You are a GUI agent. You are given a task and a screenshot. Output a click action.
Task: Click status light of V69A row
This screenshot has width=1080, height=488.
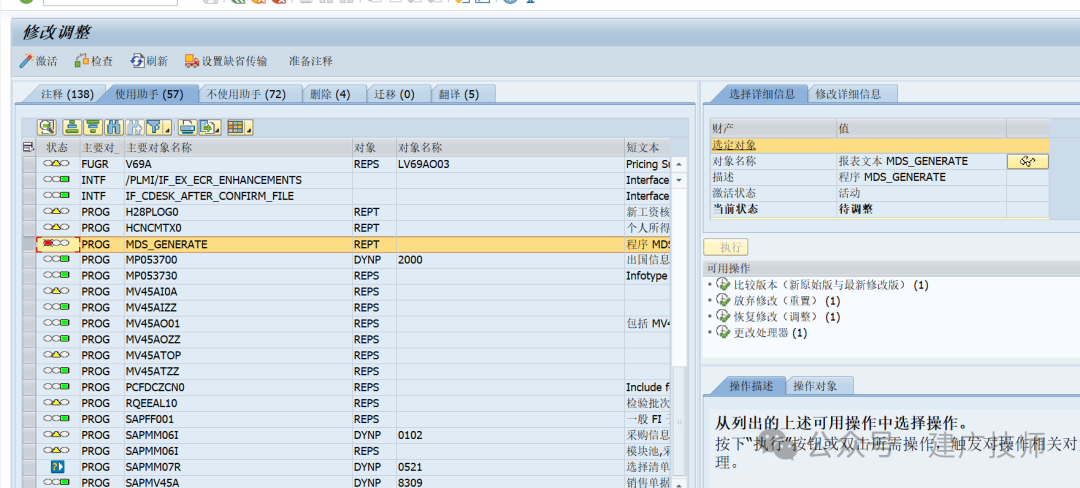pos(56,164)
